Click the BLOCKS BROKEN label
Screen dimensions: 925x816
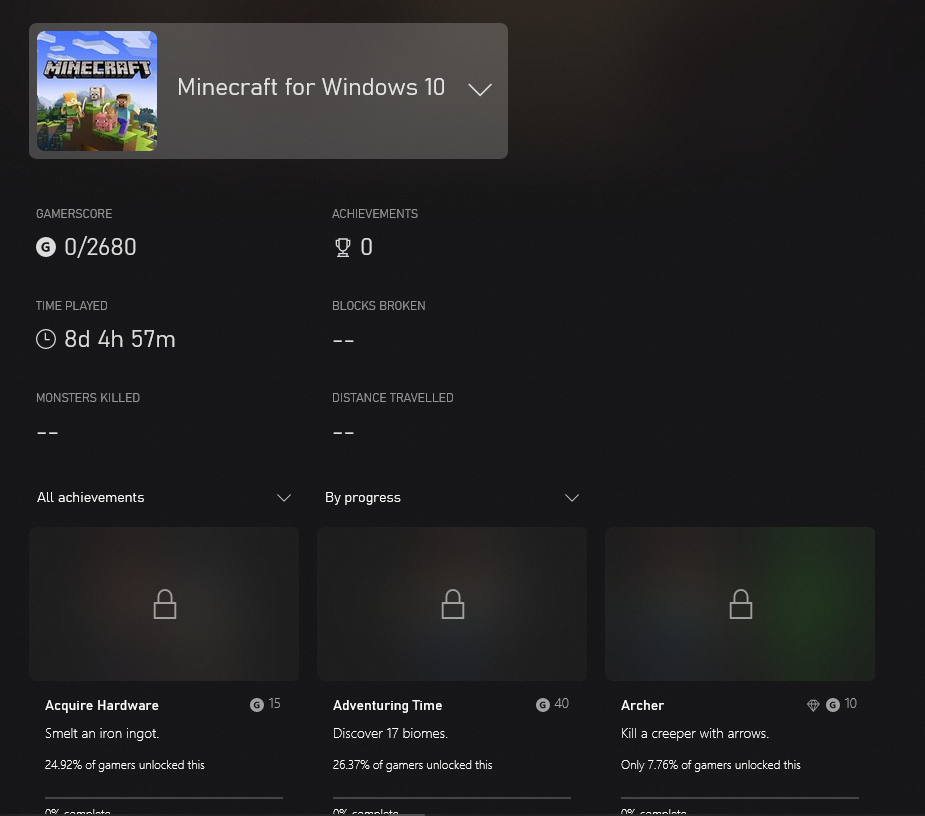(378, 306)
